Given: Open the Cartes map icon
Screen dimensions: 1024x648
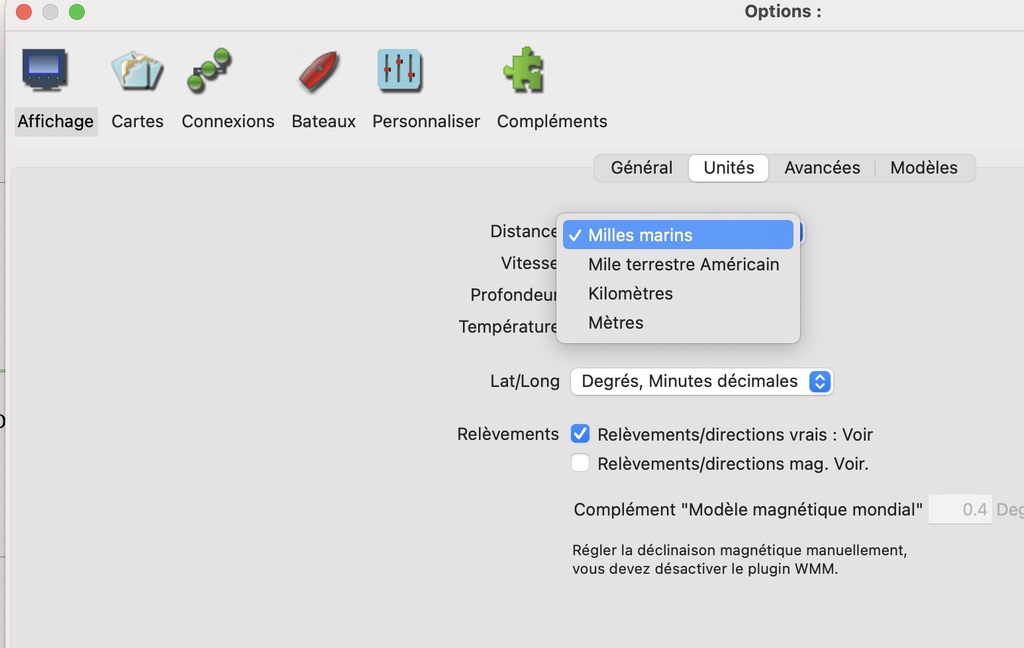Looking at the screenshot, I should [137, 71].
